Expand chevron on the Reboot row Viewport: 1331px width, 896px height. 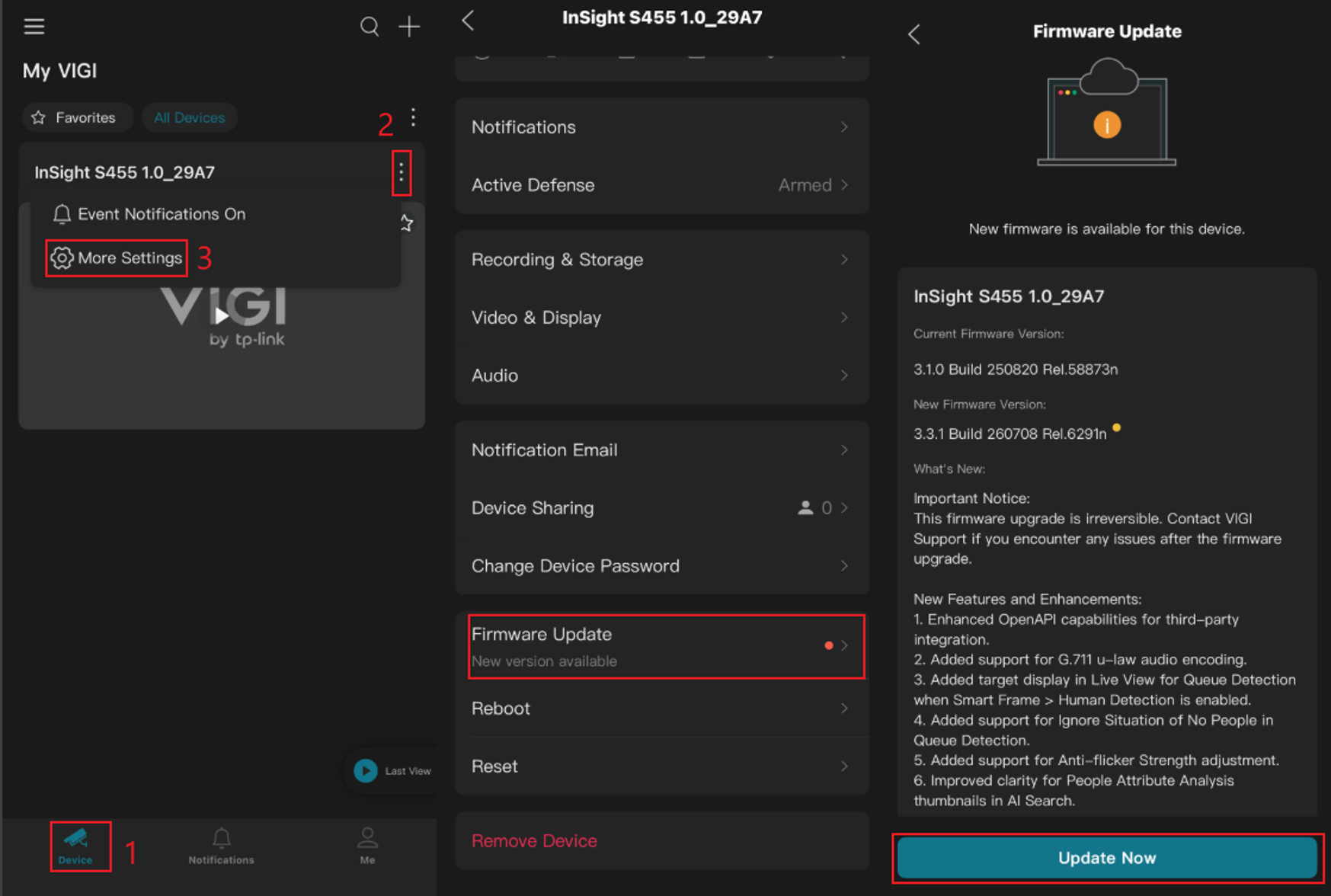[x=844, y=709]
